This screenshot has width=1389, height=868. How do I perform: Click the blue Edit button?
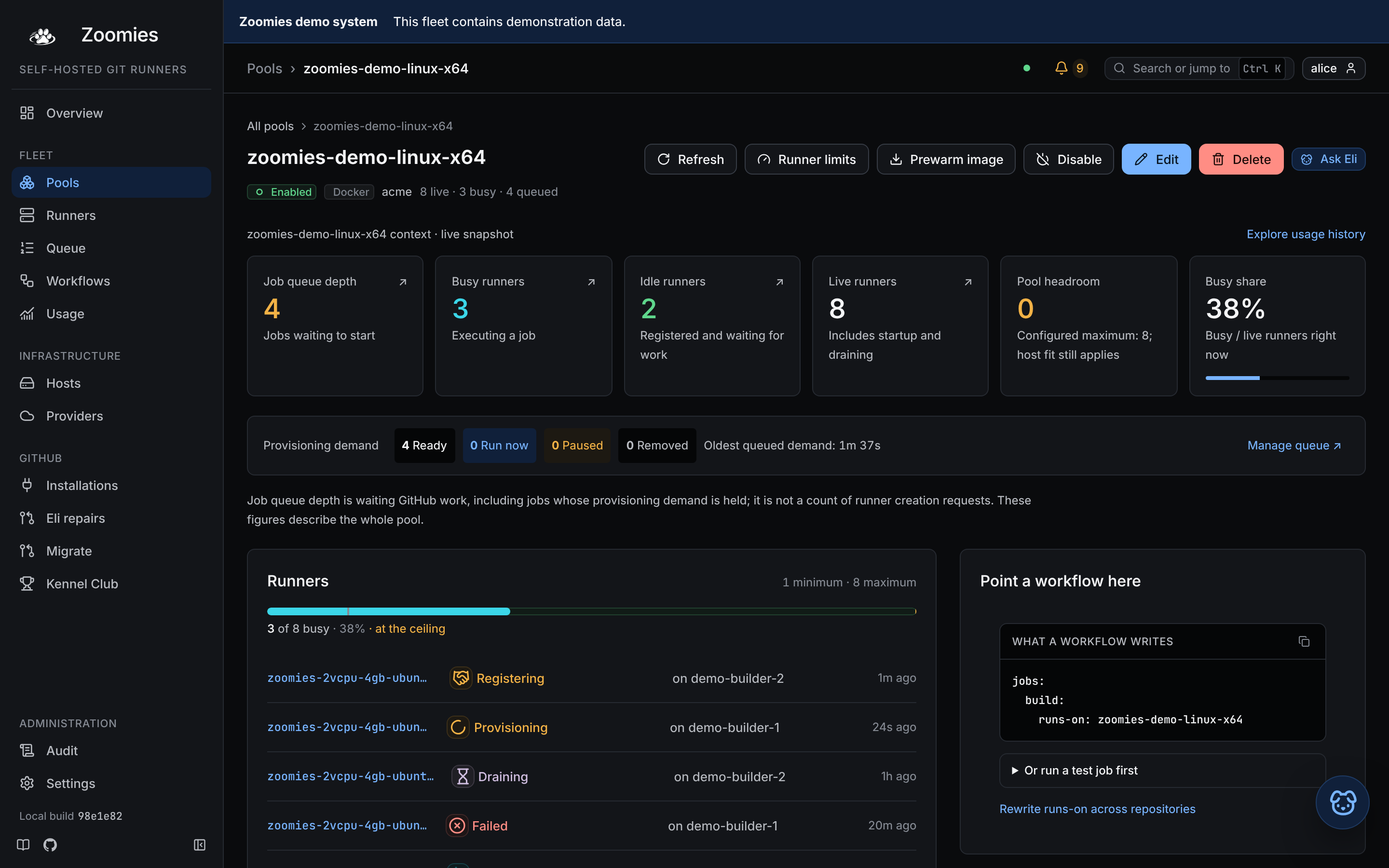(1156, 159)
